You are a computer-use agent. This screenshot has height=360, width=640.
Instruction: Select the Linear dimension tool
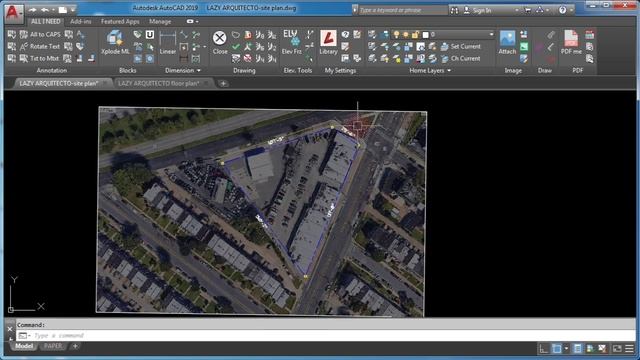pos(168,42)
